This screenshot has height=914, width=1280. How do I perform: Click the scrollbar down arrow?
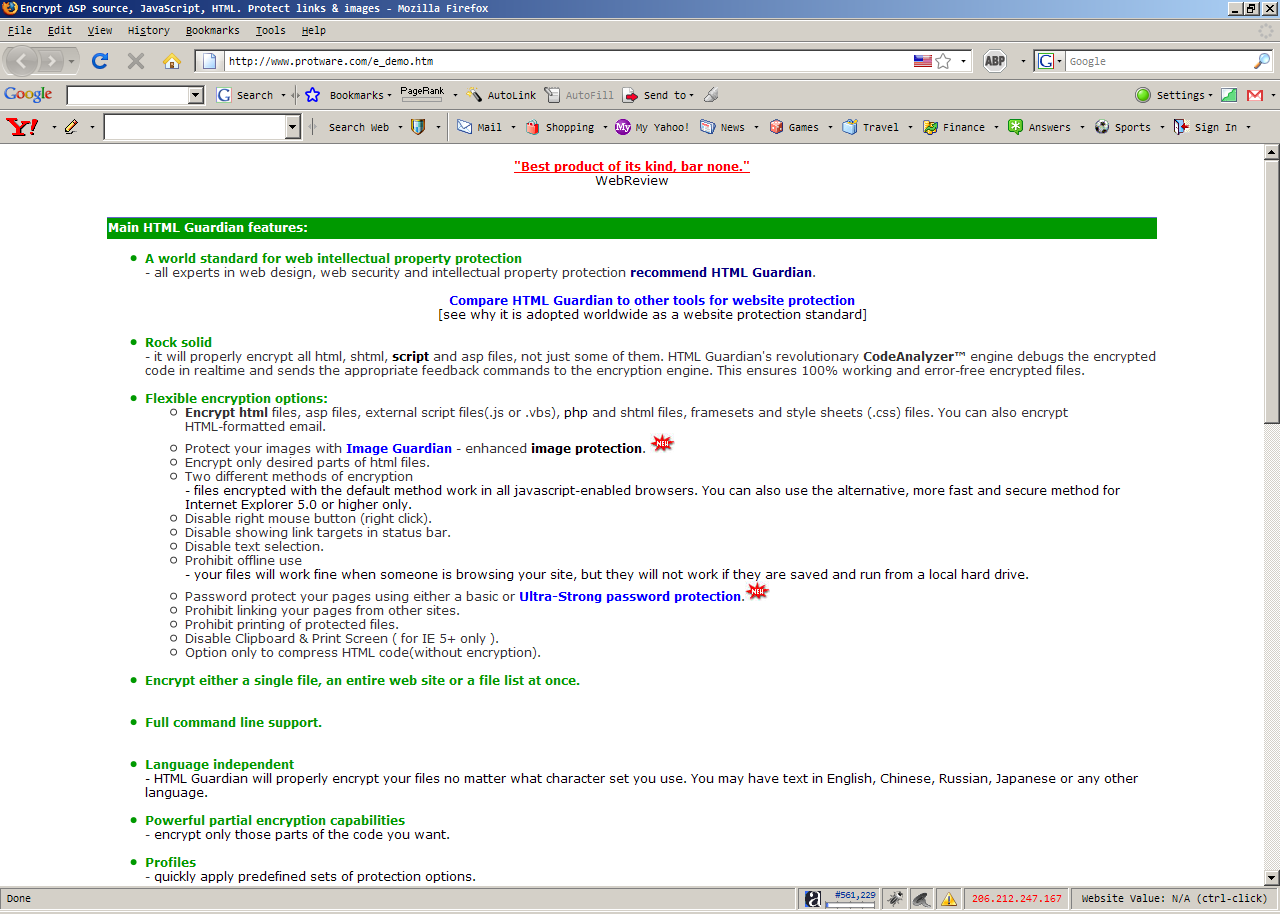click(1272, 876)
